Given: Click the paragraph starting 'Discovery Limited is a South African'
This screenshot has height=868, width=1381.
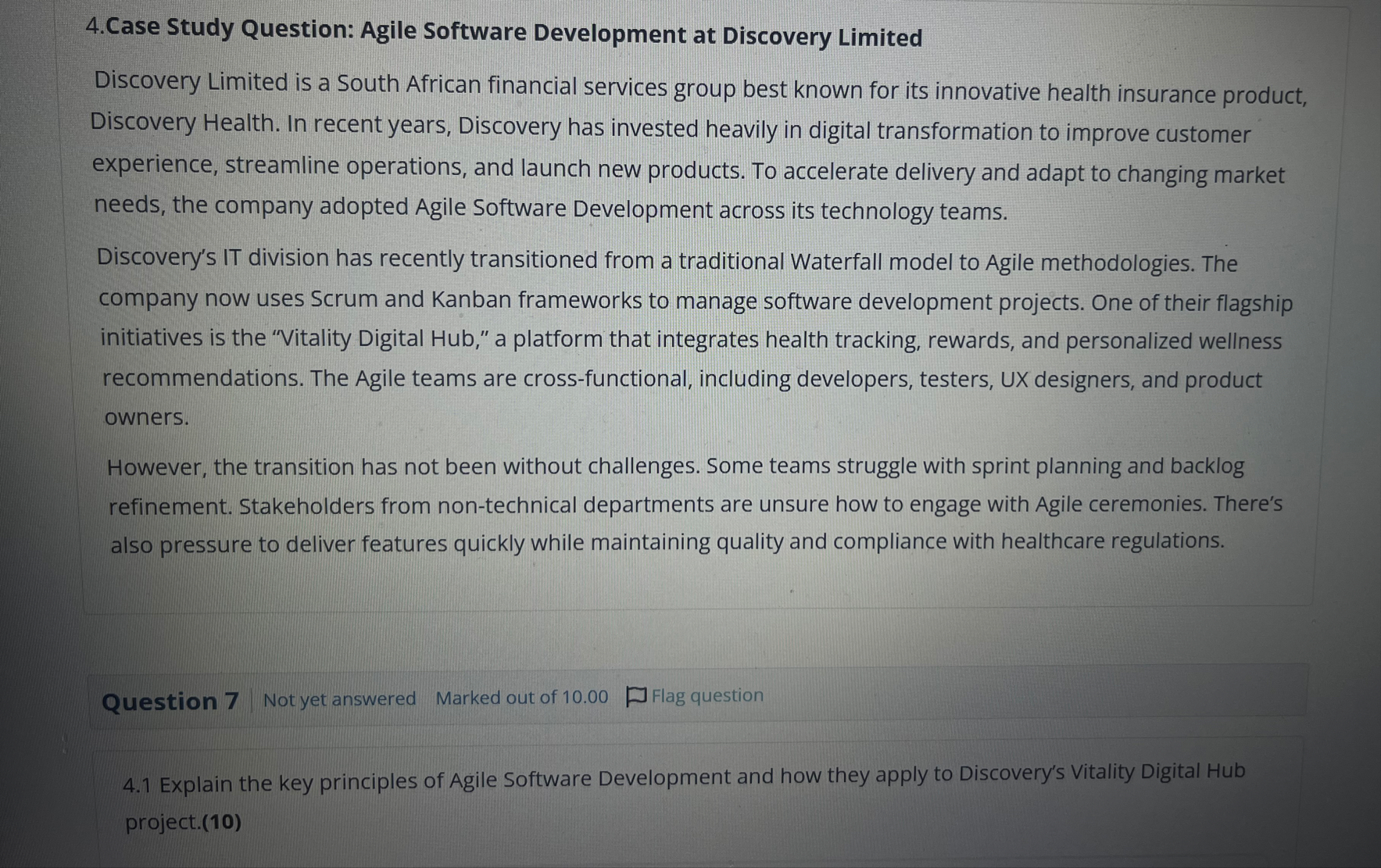Looking at the screenshot, I should [698, 146].
